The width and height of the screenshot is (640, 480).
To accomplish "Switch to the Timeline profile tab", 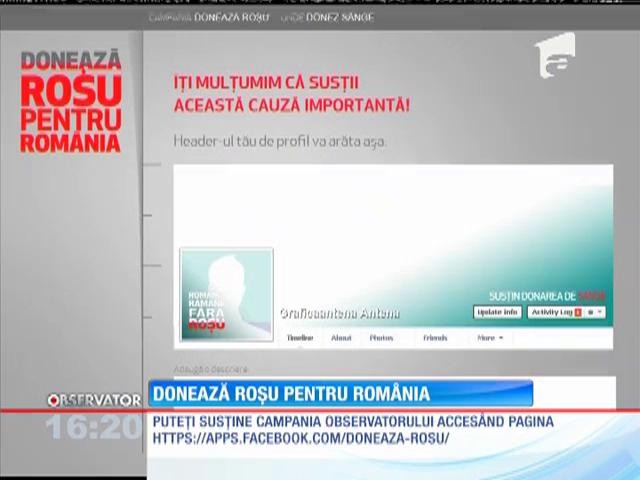I will [300, 338].
